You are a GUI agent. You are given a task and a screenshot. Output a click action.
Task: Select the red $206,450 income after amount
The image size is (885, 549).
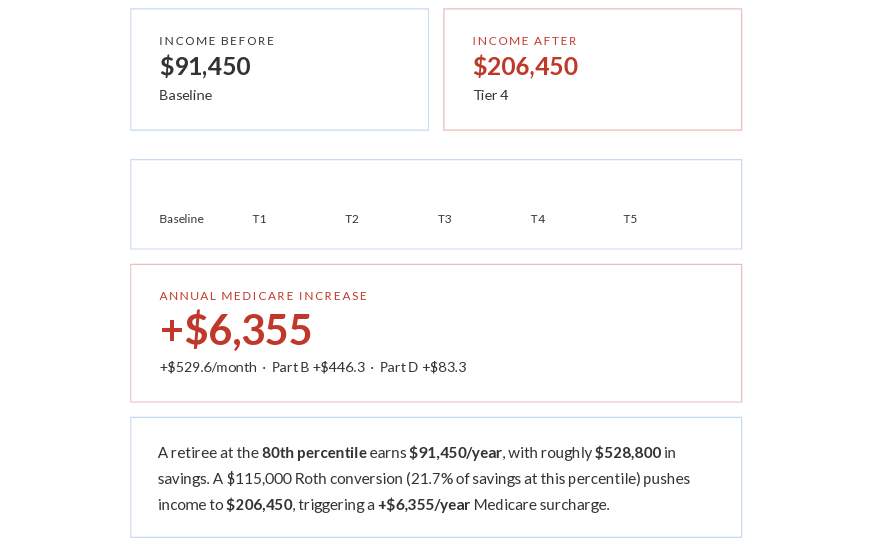(525, 66)
